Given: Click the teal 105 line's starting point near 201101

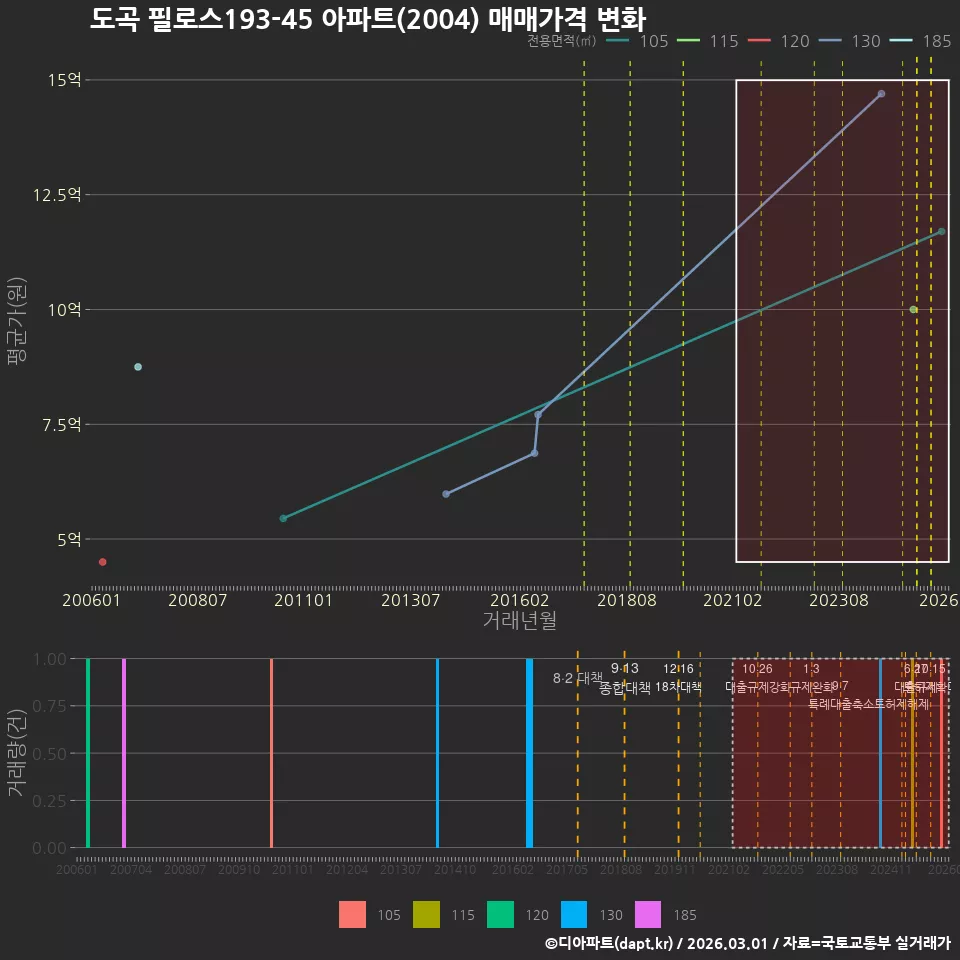Looking at the screenshot, I should (283, 519).
